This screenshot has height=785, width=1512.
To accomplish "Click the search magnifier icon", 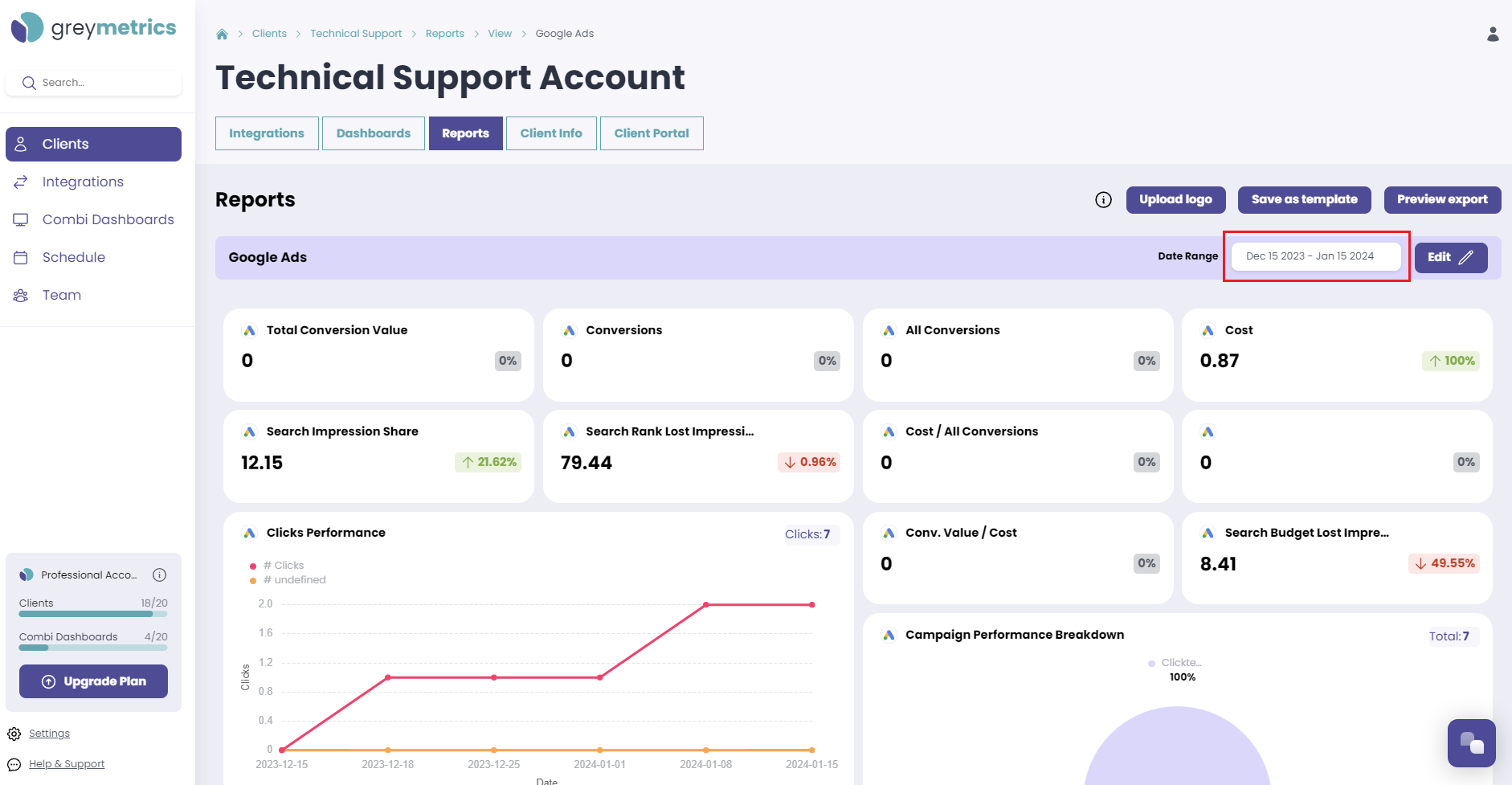I will (29, 83).
